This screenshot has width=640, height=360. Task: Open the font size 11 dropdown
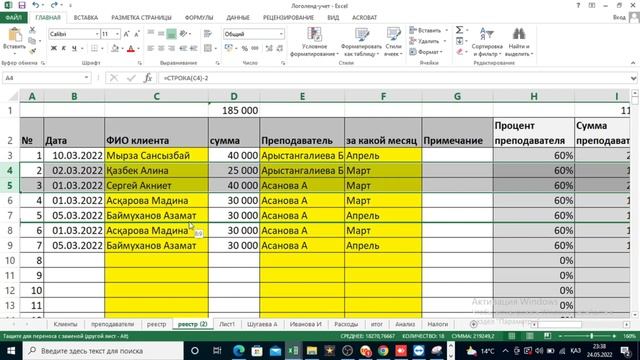coord(118,34)
